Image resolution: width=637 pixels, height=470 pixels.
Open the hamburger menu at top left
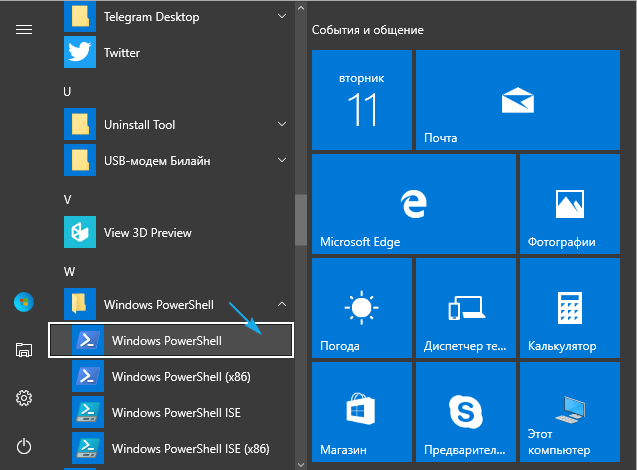(24, 29)
